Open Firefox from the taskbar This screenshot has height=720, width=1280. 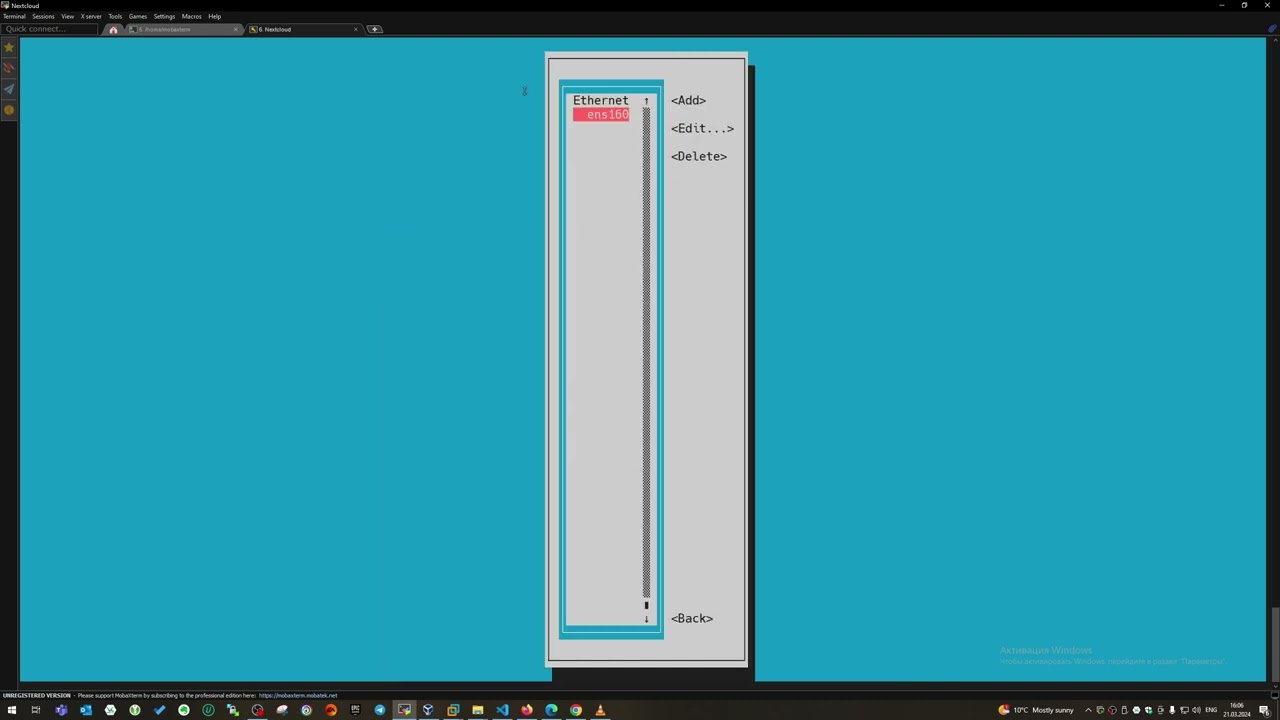point(527,710)
